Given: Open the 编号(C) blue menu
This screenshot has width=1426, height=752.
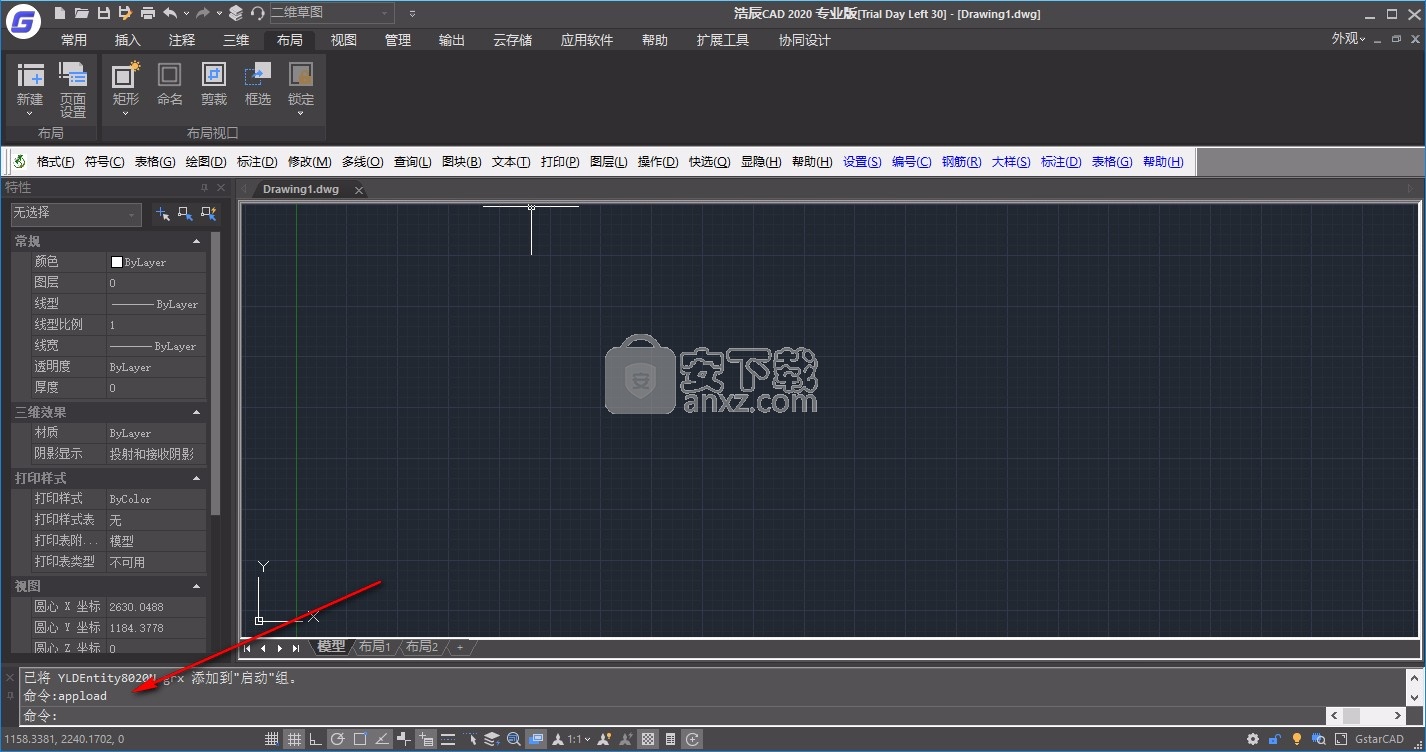Looking at the screenshot, I should point(912,162).
